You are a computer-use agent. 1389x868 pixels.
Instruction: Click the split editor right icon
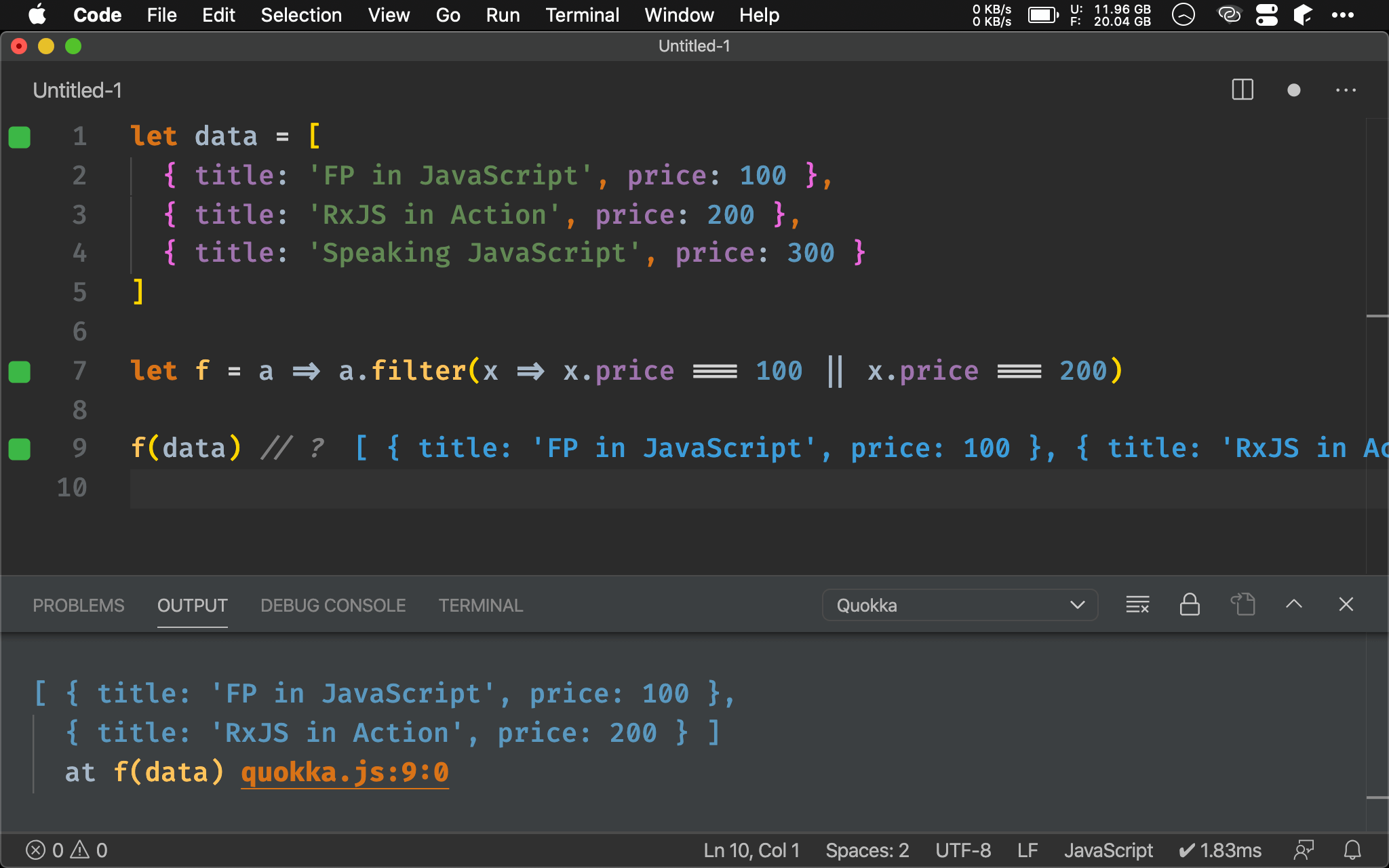pos(1243,90)
